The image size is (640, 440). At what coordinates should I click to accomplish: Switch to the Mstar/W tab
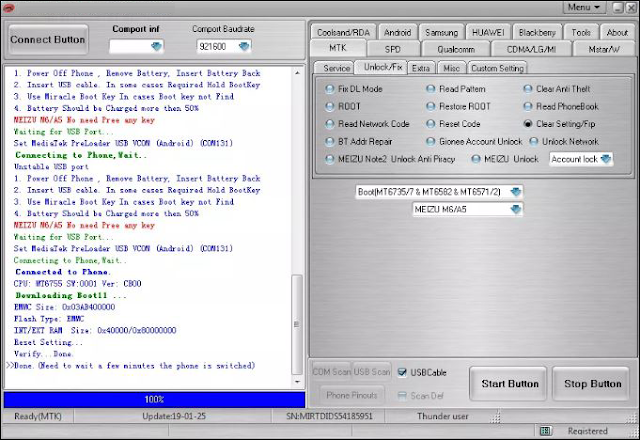(x=604, y=49)
